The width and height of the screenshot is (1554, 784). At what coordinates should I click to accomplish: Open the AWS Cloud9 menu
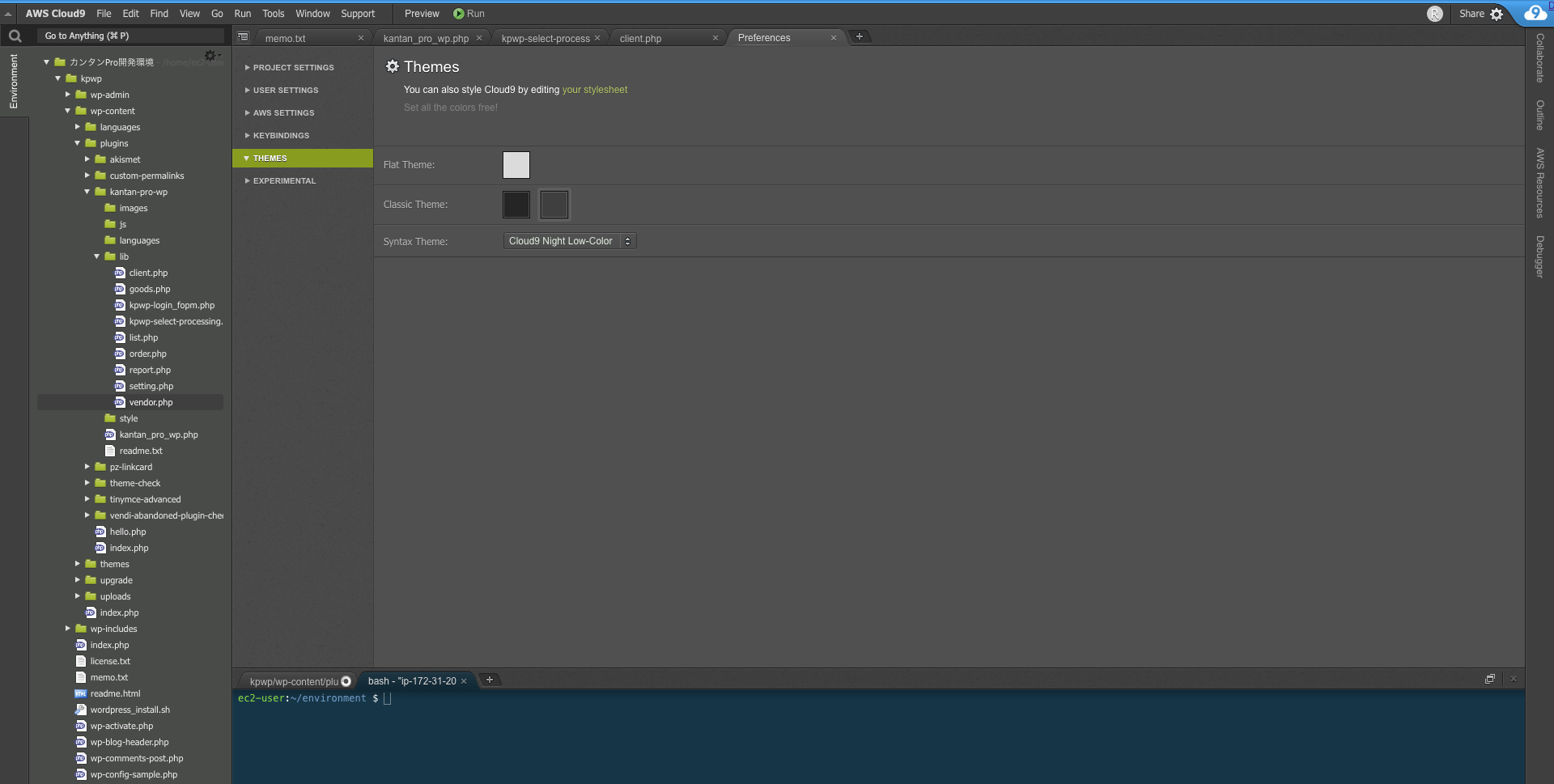(55, 14)
